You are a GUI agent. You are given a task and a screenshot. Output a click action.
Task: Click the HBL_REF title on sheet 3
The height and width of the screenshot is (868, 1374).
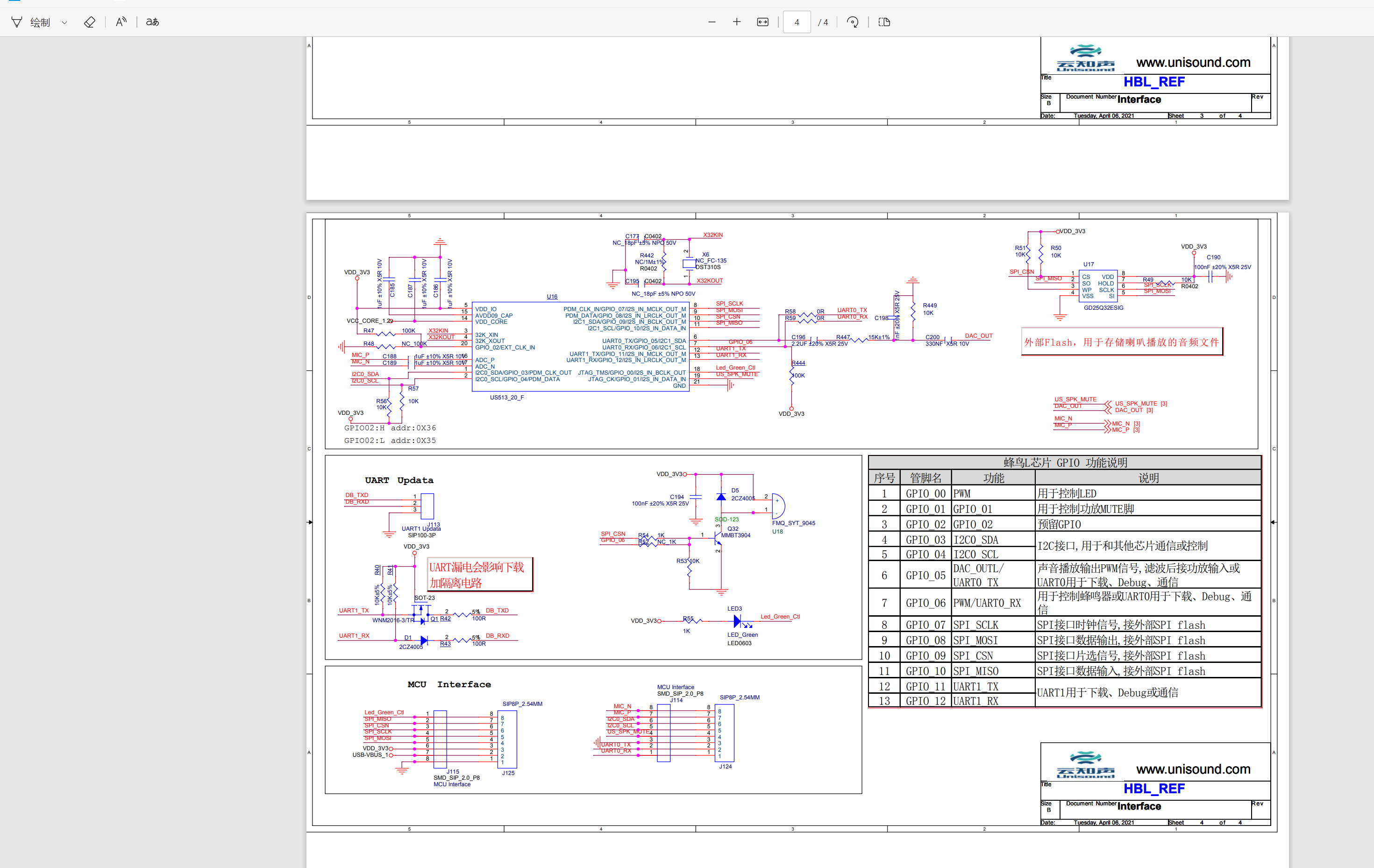coord(1154,82)
